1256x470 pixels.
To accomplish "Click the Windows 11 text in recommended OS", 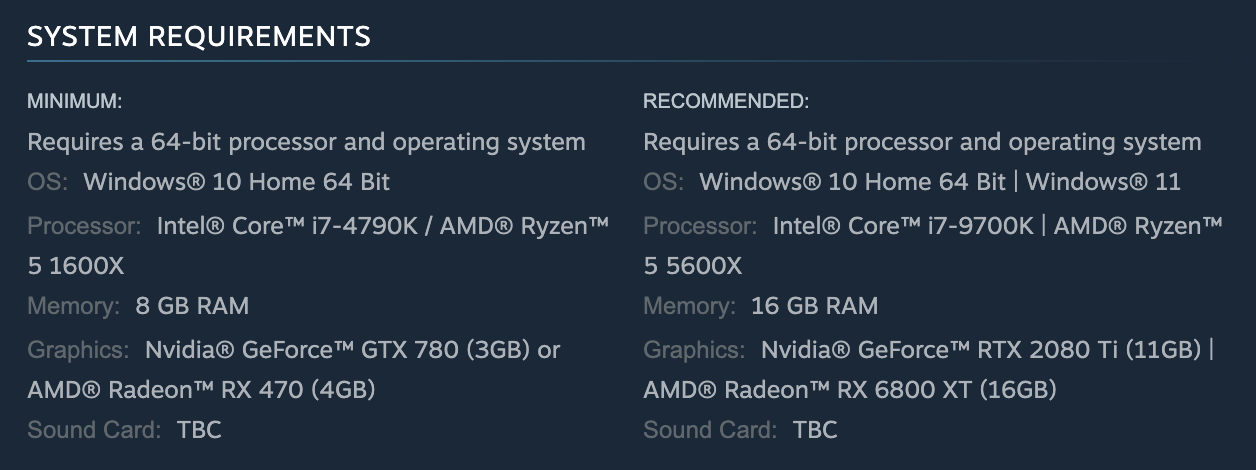I will pyautogui.click(x=1103, y=182).
